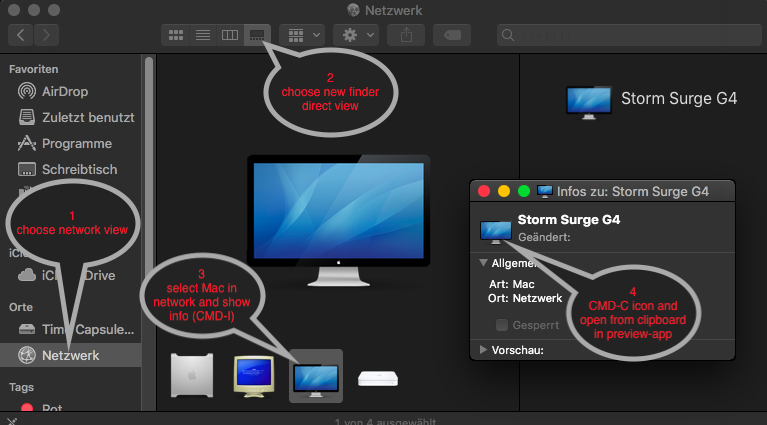Expand the Vorschau section
This screenshot has width=767, height=425.
point(483,350)
